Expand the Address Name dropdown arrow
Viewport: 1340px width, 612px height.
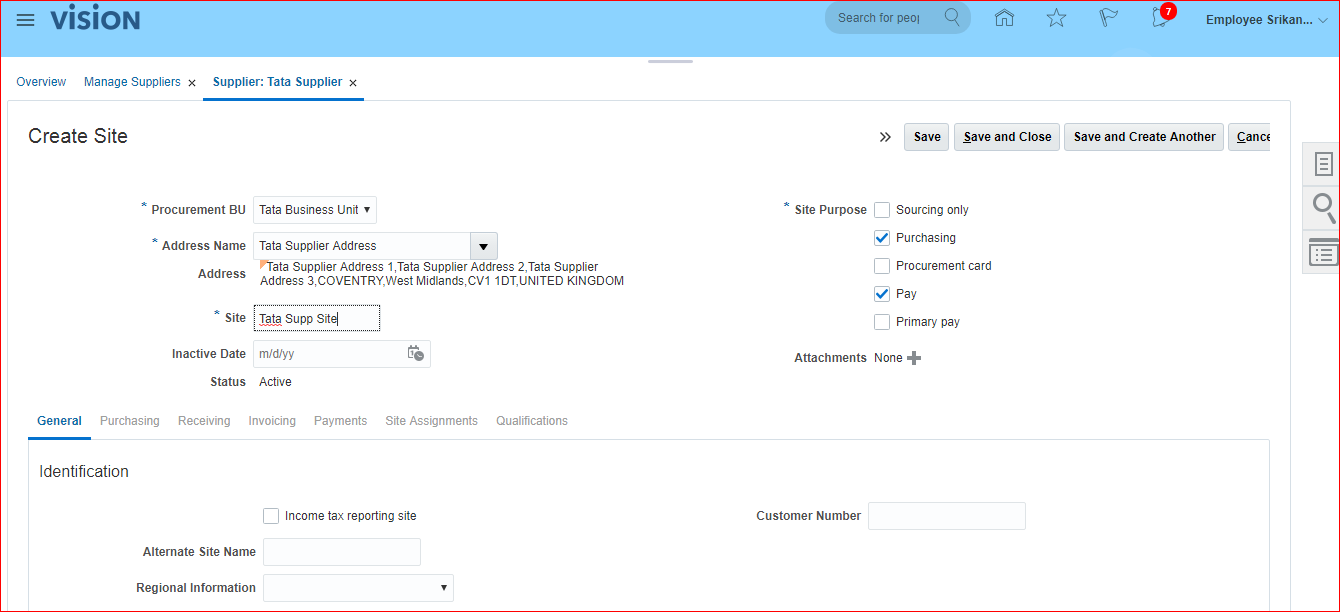point(483,246)
